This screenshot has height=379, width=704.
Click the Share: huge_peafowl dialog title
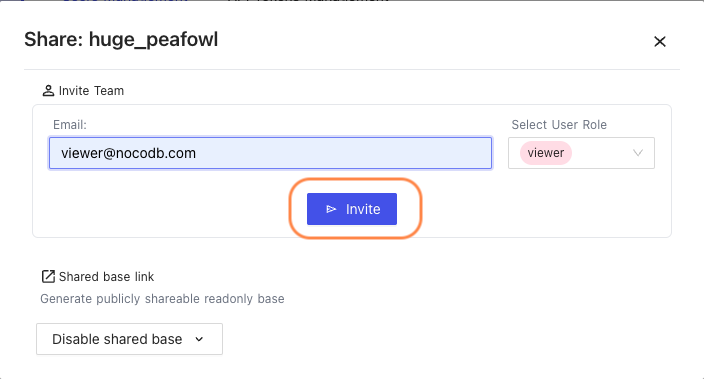pyautogui.click(x=121, y=40)
